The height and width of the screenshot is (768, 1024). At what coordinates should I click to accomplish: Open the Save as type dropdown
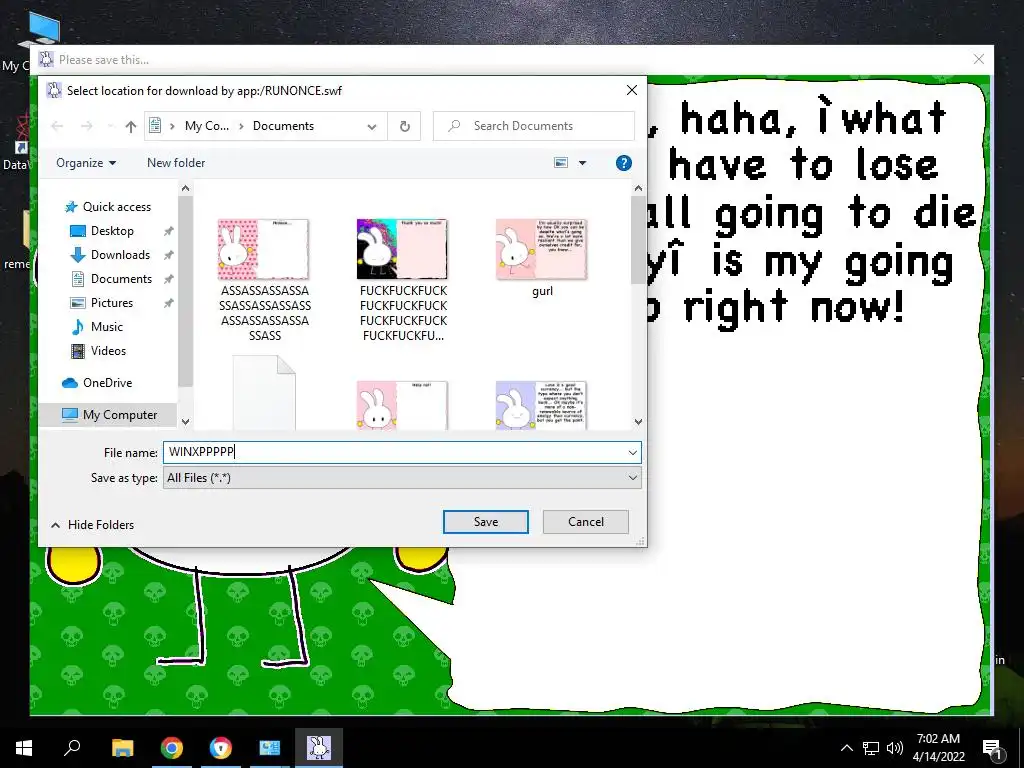tap(402, 477)
